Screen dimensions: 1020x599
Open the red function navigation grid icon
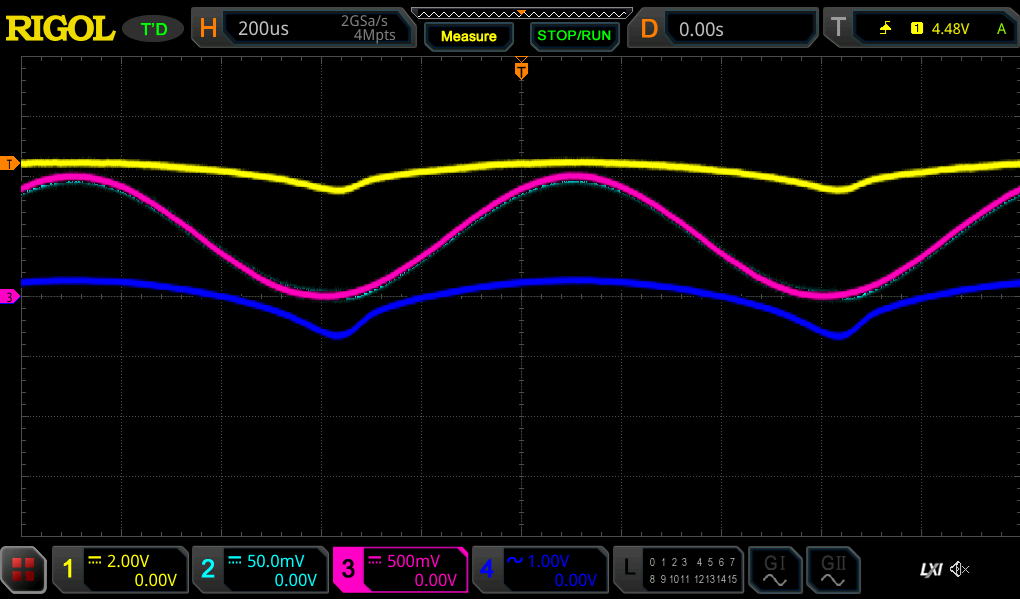(23, 570)
